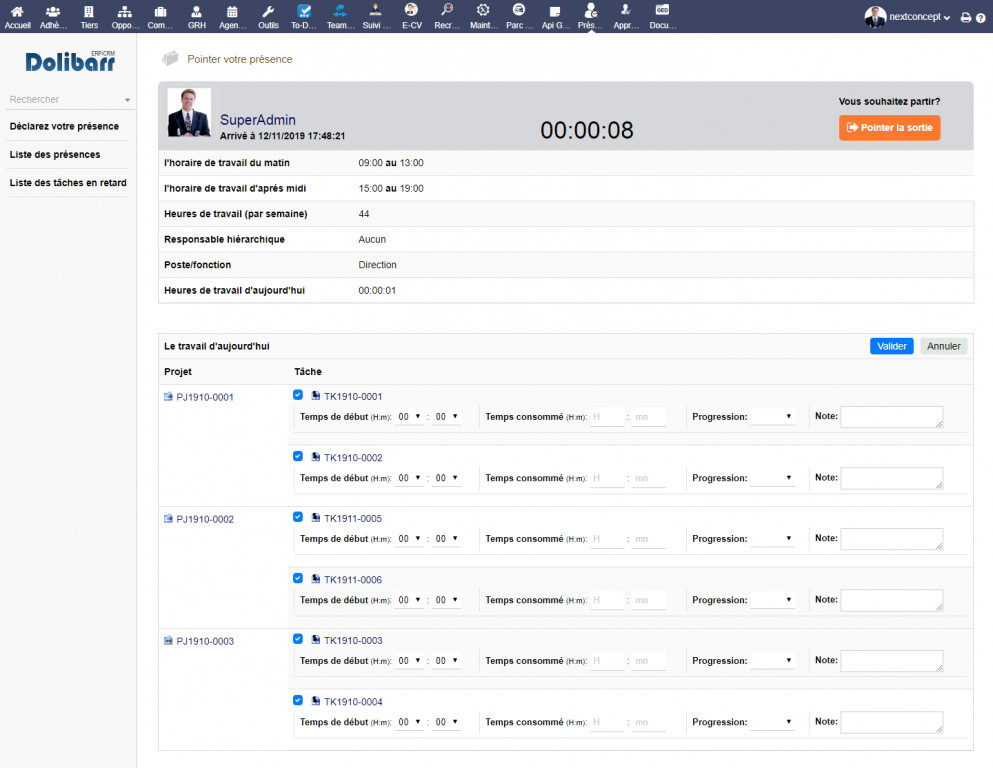Click the GRH module icon
The width and height of the screenshot is (993, 768).
[x=196, y=11]
